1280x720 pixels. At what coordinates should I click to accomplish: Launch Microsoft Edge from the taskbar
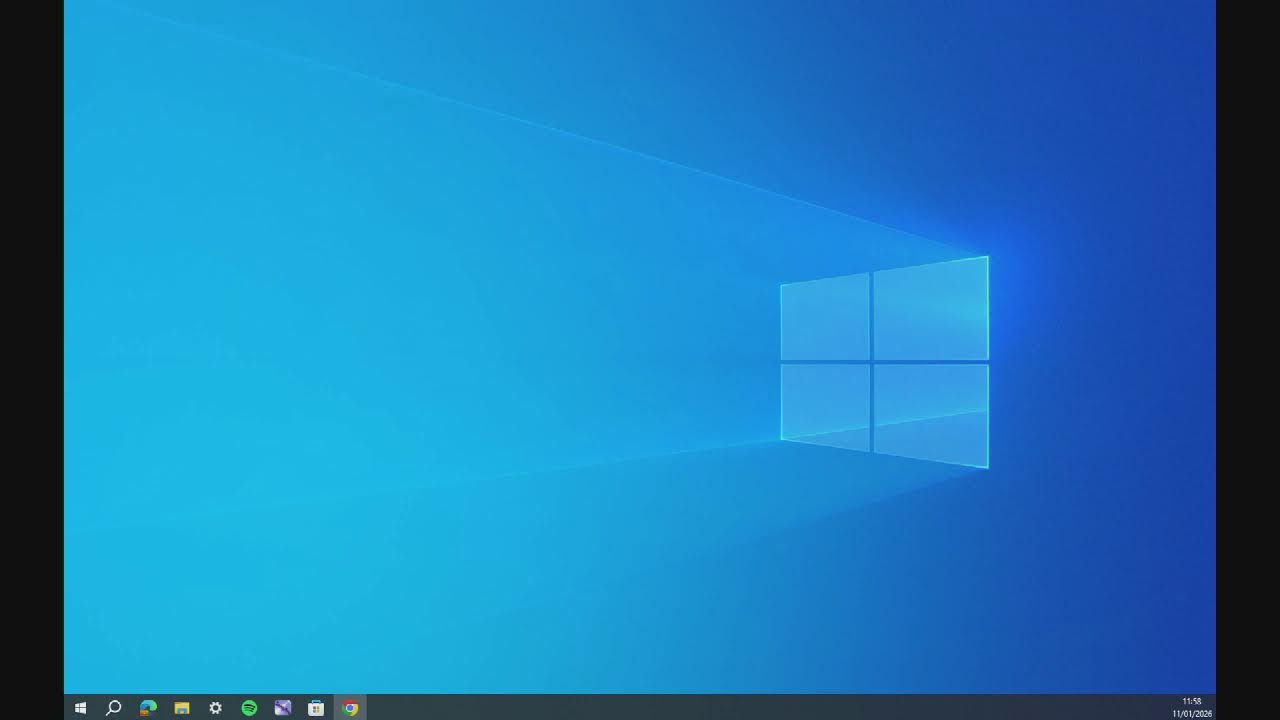pyautogui.click(x=148, y=708)
